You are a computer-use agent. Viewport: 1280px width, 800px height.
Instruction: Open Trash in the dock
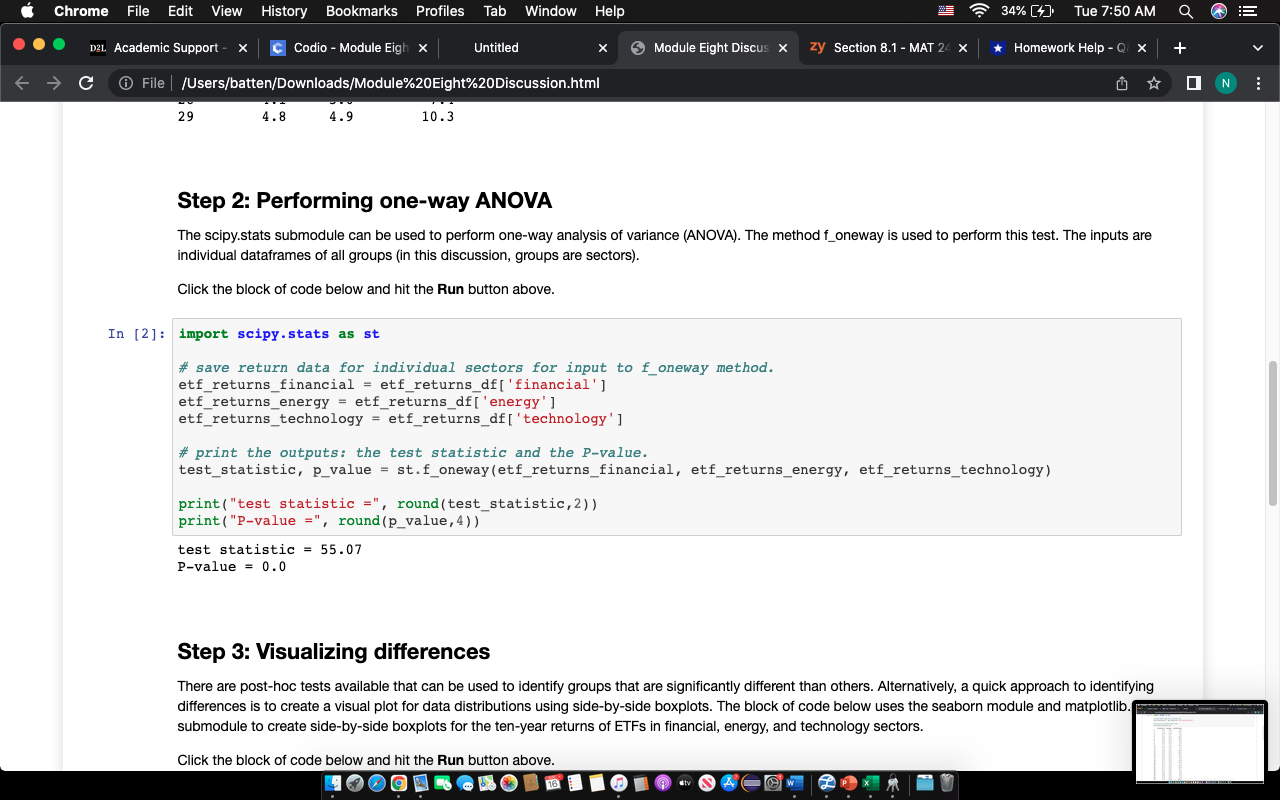946,783
